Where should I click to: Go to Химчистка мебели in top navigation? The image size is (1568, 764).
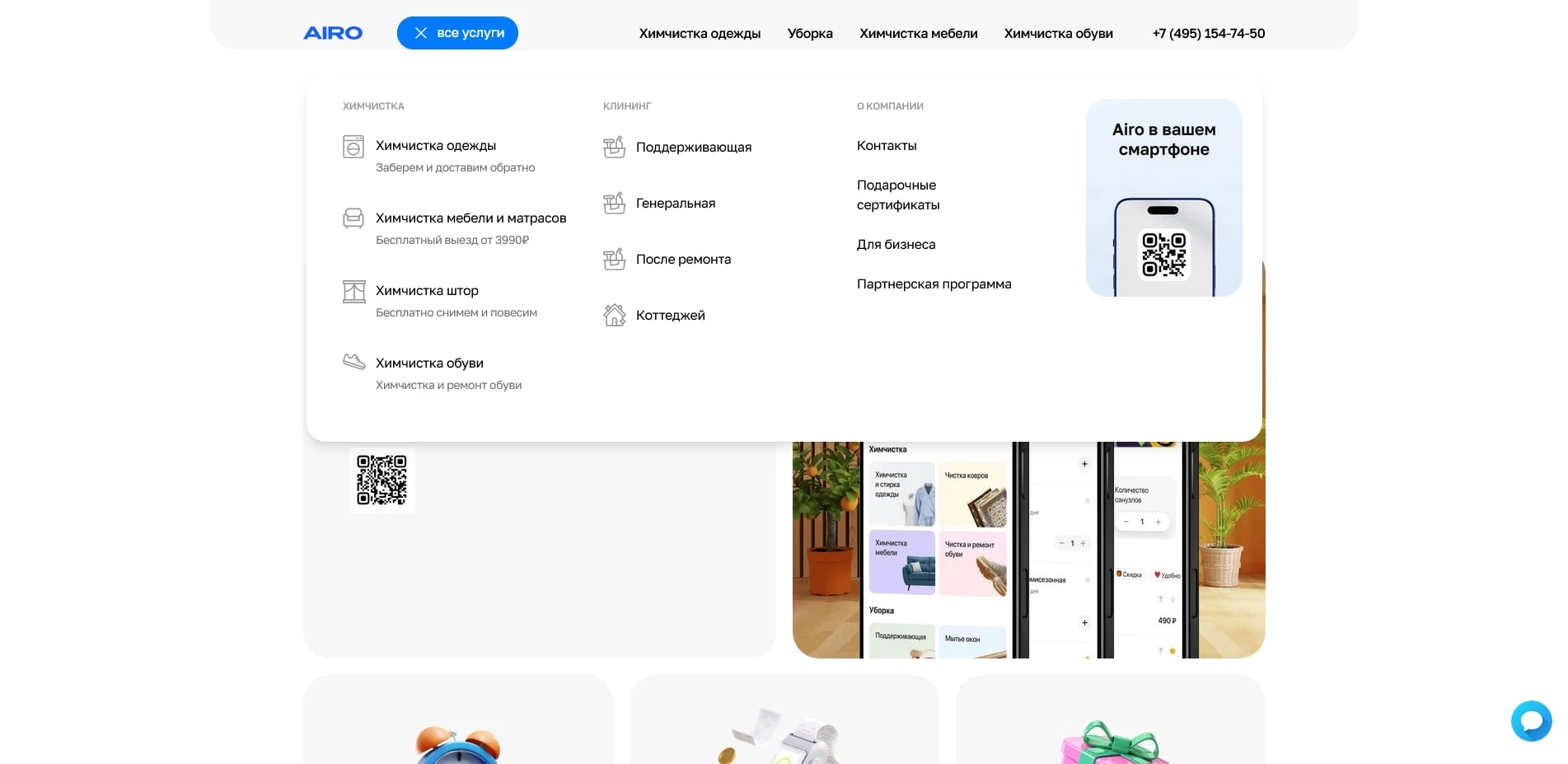coord(918,34)
